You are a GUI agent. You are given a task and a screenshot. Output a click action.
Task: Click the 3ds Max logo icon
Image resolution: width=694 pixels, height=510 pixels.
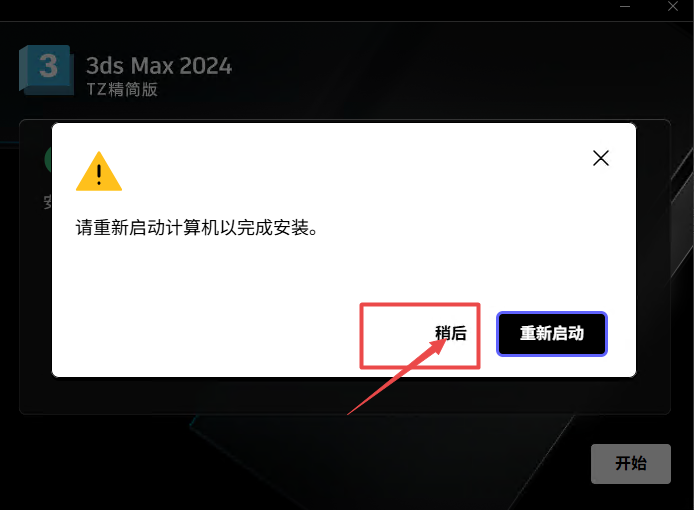point(46,70)
